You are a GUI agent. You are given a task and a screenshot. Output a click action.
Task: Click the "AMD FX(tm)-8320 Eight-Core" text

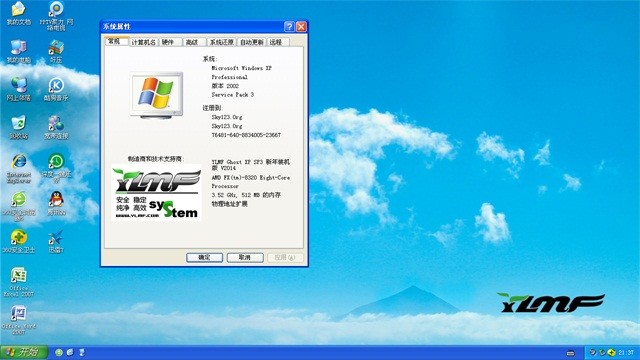click(251, 178)
